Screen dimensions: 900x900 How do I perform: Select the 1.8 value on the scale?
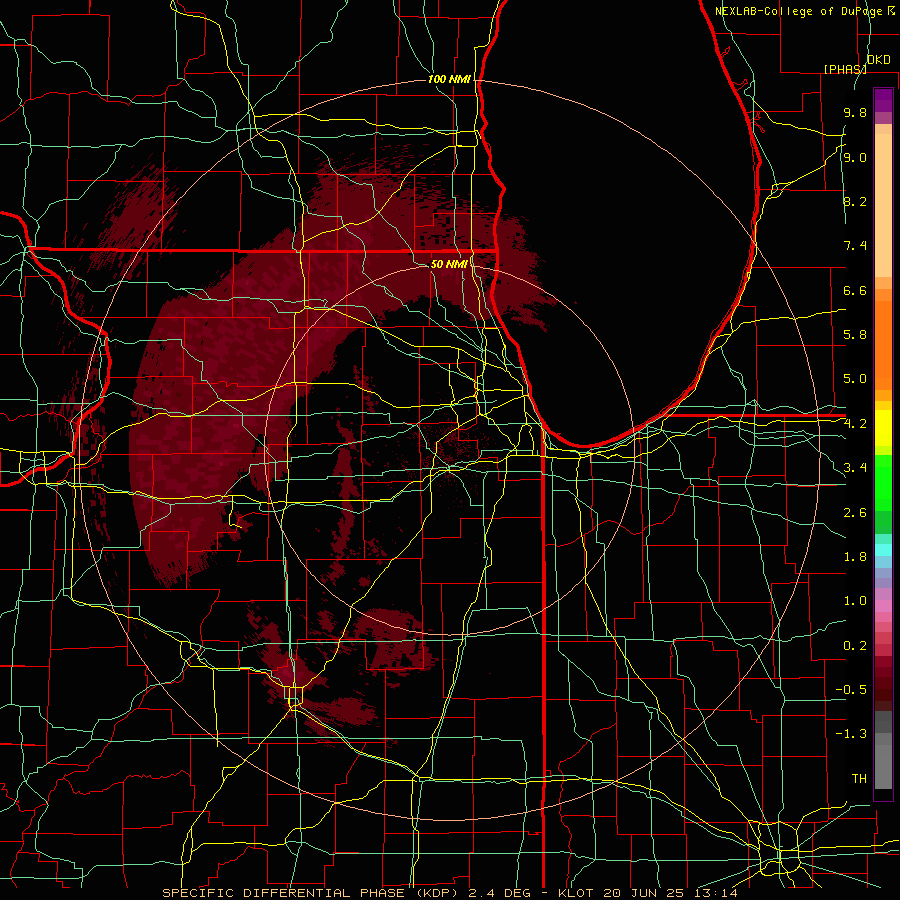point(855,557)
